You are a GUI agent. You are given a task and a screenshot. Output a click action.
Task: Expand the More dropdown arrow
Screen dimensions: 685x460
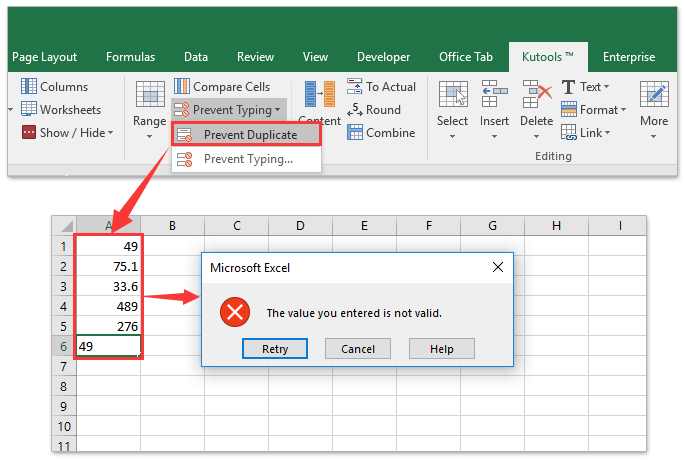(654, 137)
